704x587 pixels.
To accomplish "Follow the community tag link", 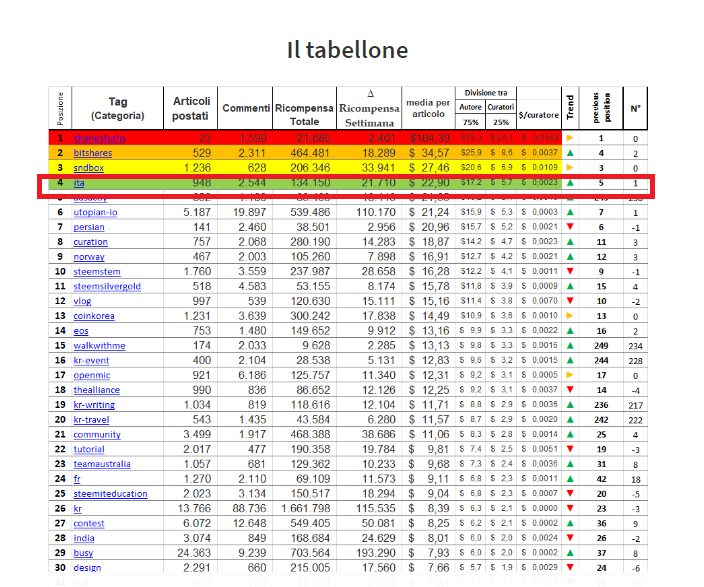I will coord(97,435).
